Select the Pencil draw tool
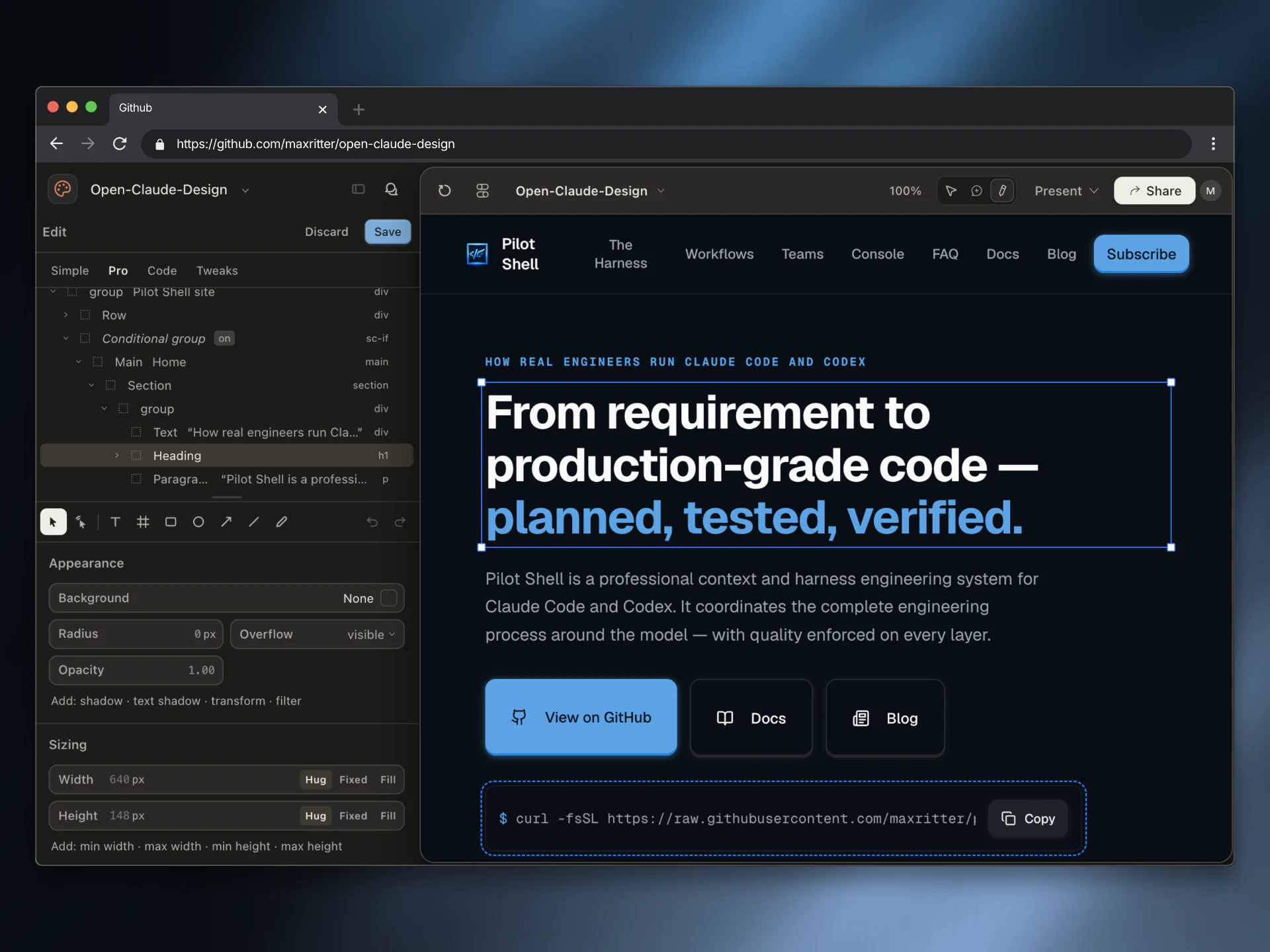The width and height of the screenshot is (1270, 952). (x=282, y=522)
